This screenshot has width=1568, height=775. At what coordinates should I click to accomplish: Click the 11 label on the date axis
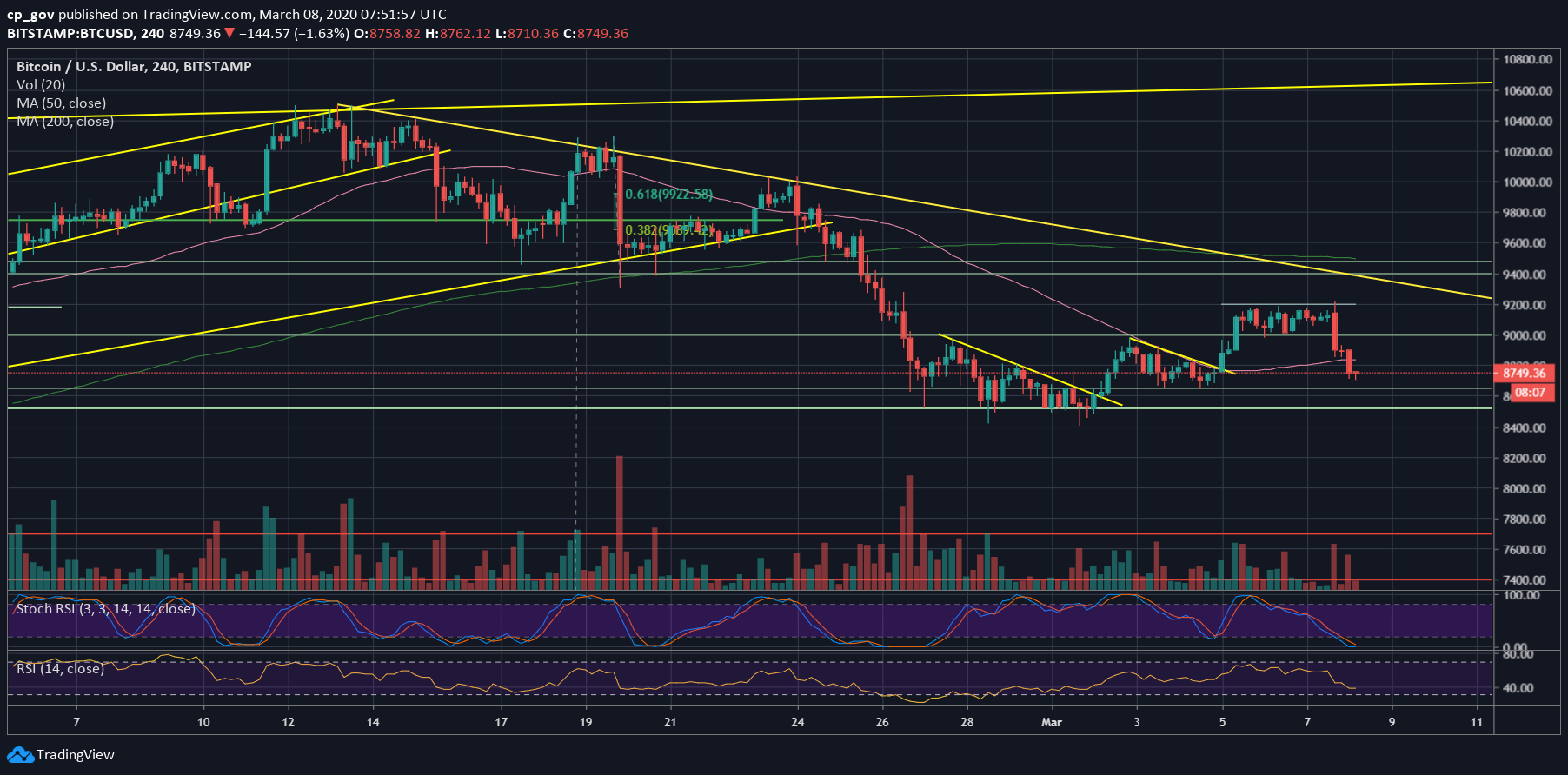tap(1477, 722)
